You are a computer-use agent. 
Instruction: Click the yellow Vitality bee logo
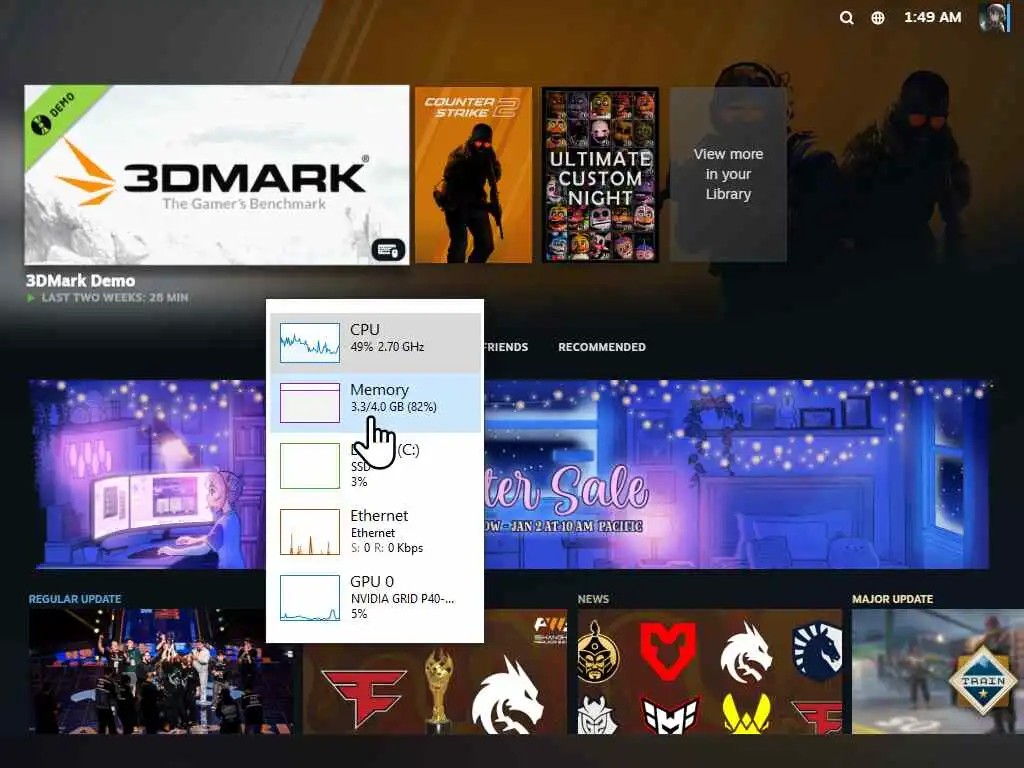746,713
